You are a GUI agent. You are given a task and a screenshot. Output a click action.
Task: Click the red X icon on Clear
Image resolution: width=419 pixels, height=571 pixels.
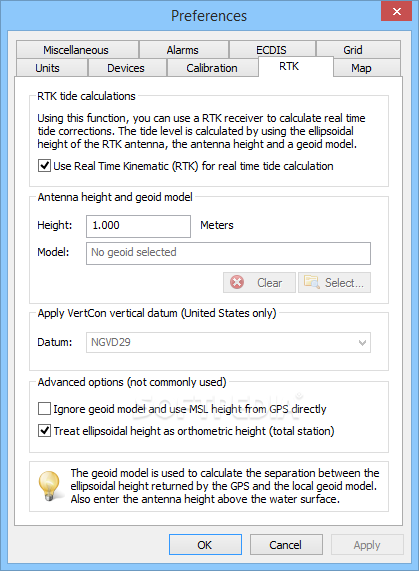[x=237, y=282]
